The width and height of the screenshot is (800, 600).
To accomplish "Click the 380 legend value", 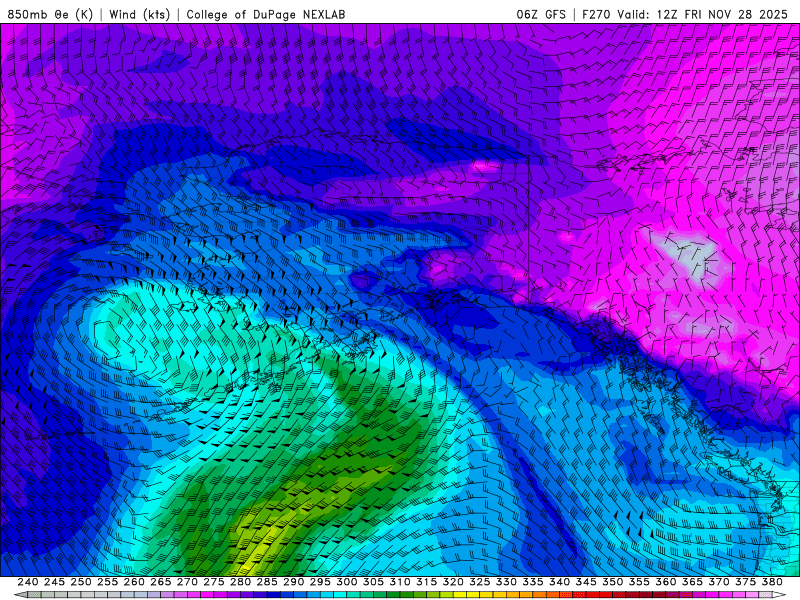I will [x=772, y=582].
